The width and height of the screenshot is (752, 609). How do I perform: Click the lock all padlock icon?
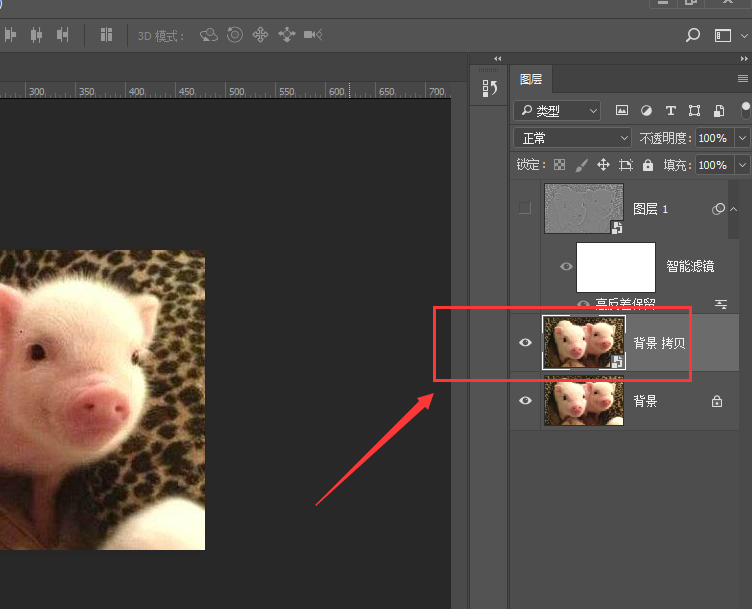click(648, 165)
